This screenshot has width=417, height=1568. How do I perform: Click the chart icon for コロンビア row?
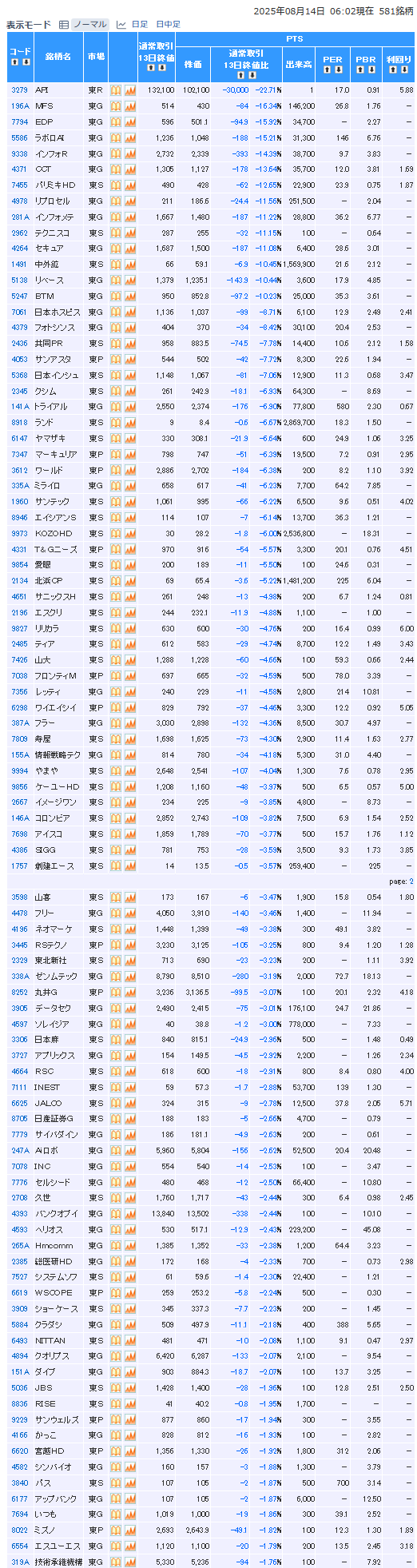click(x=129, y=818)
